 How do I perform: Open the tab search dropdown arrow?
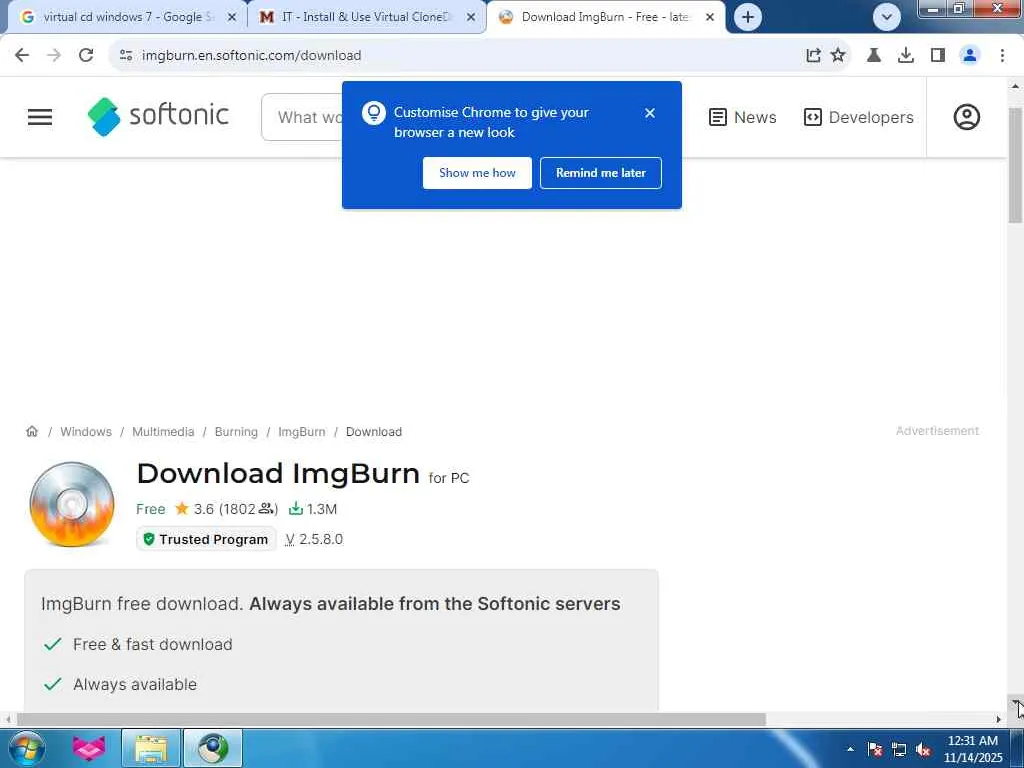[886, 17]
